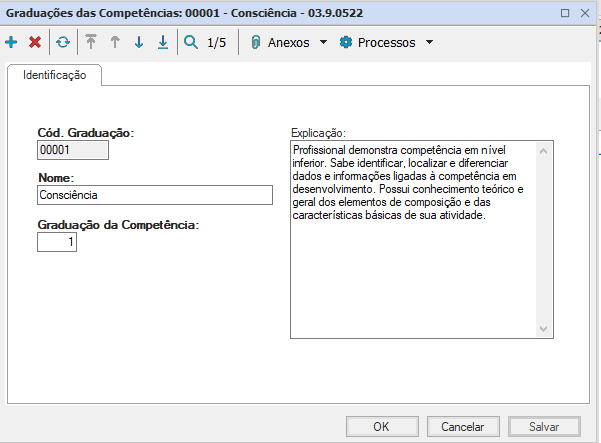The width and height of the screenshot is (601, 443).
Task: Click the Graduação da Competência number field
Action: coord(57,242)
